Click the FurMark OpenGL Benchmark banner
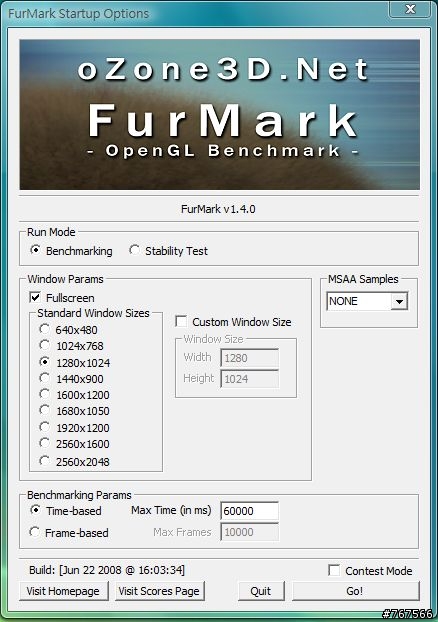438x622 pixels. (219, 115)
